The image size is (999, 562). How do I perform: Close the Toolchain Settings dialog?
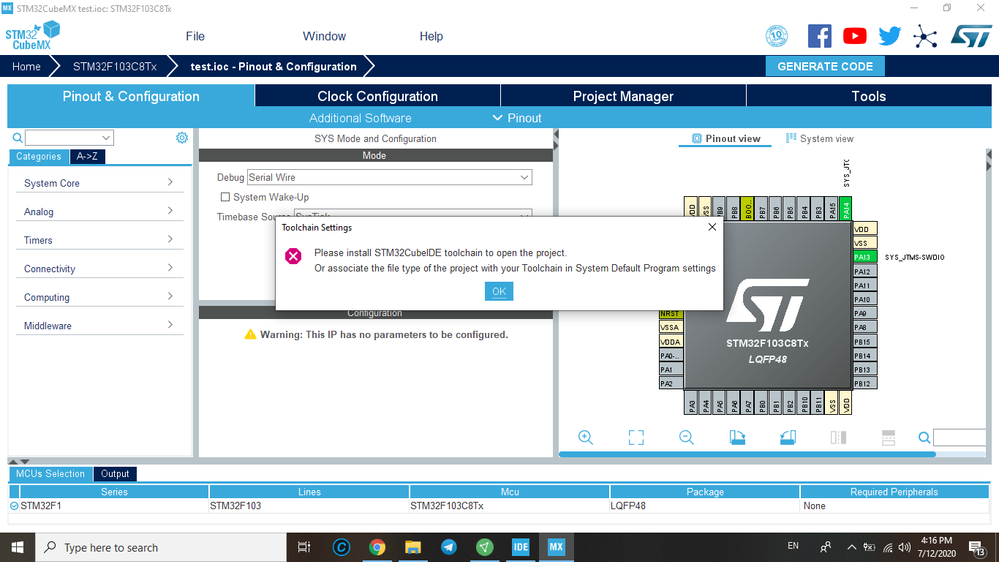(712, 227)
